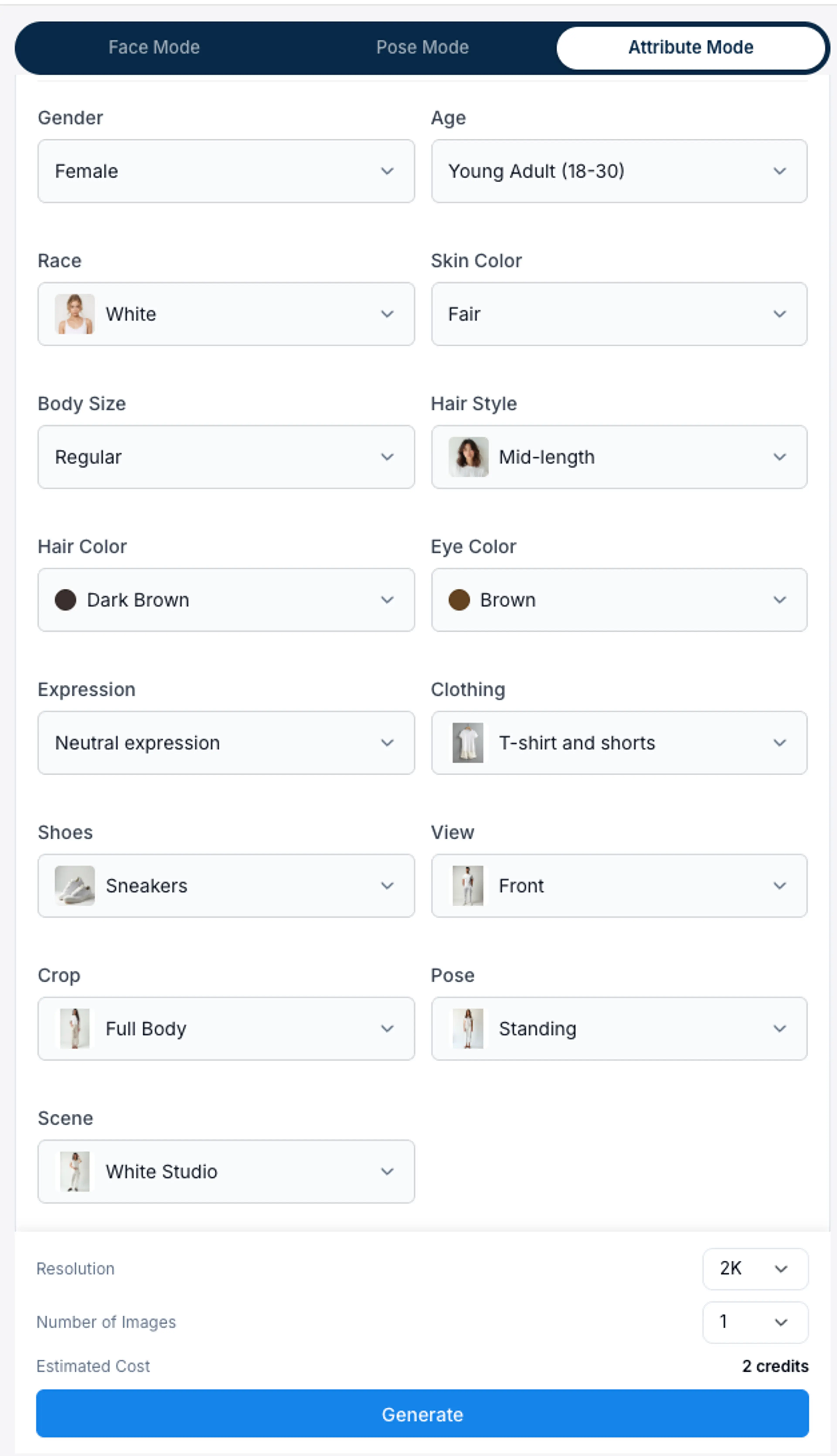Click the Generate button
837x1456 pixels.
pos(422,1414)
